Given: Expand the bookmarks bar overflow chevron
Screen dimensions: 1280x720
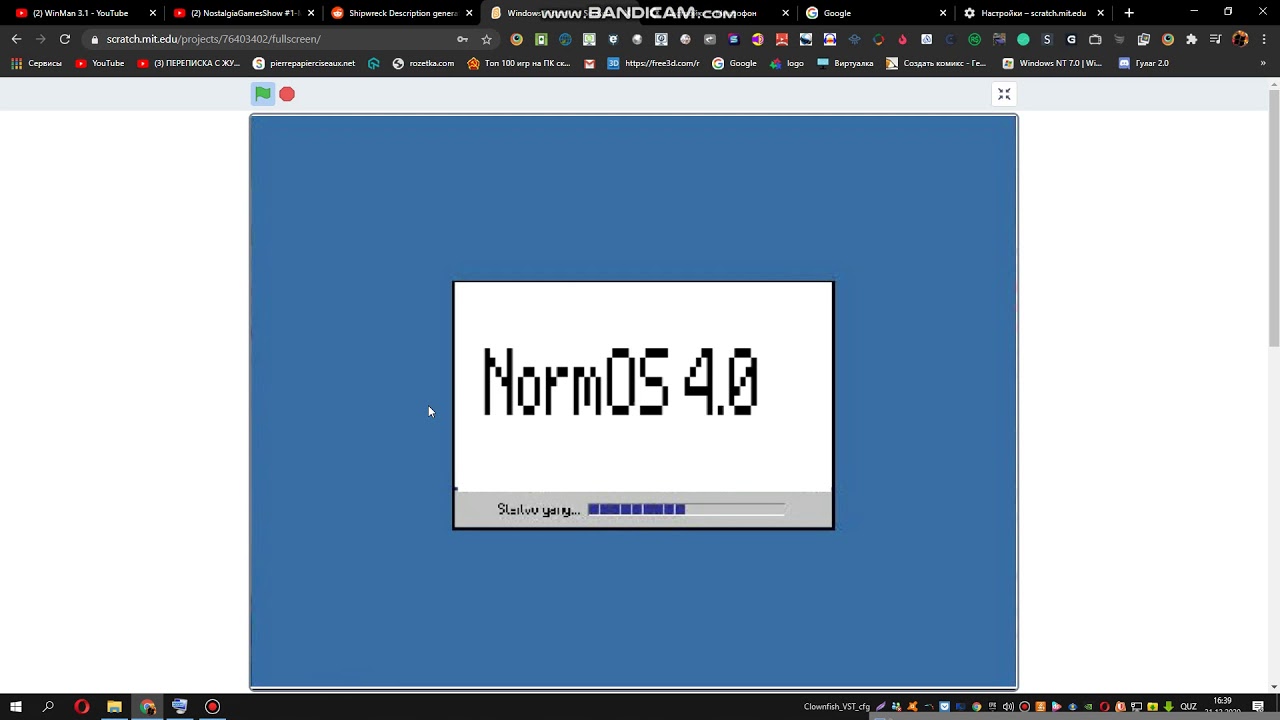Looking at the screenshot, I should (x=1263, y=63).
